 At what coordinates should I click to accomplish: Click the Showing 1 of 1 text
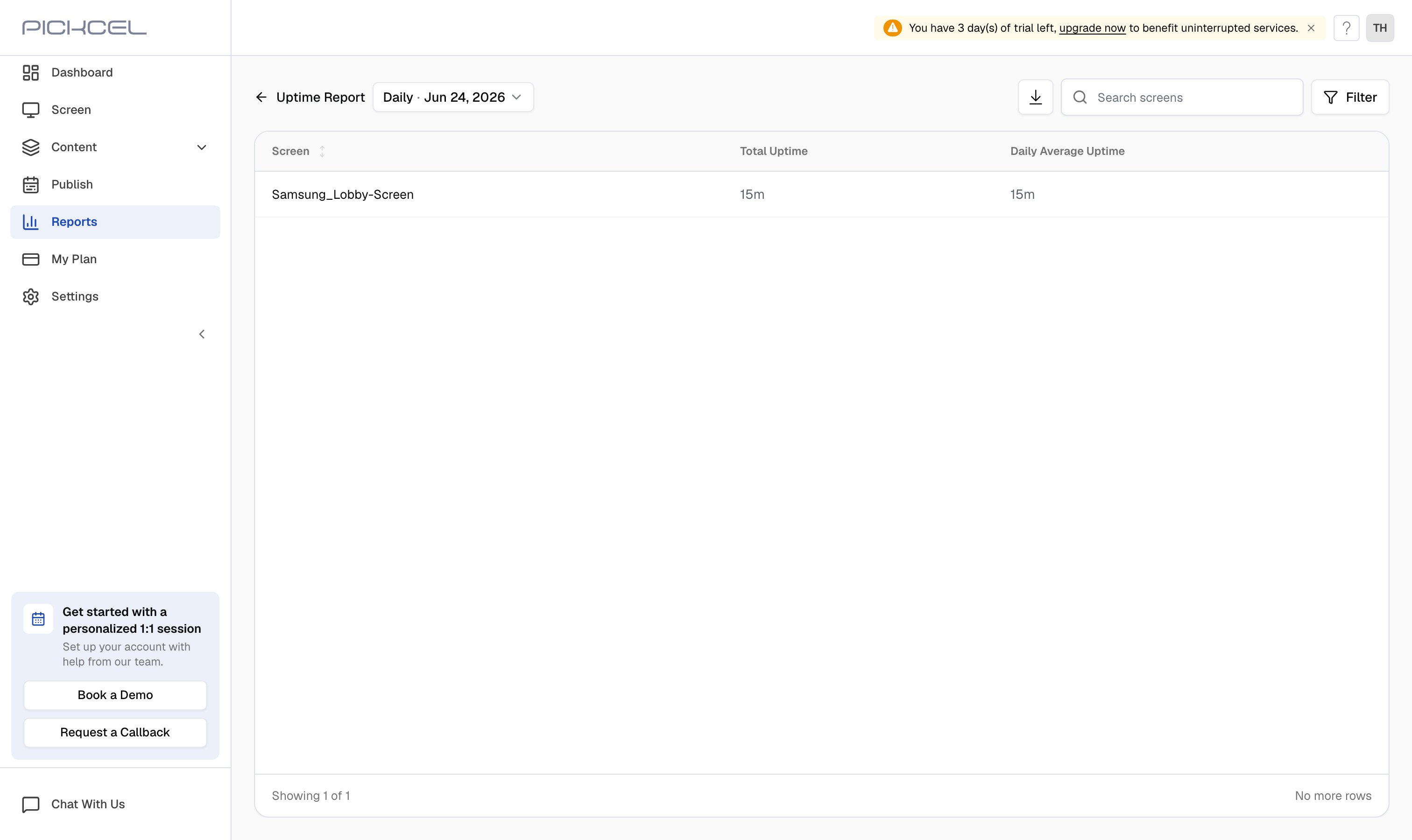(x=311, y=796)
